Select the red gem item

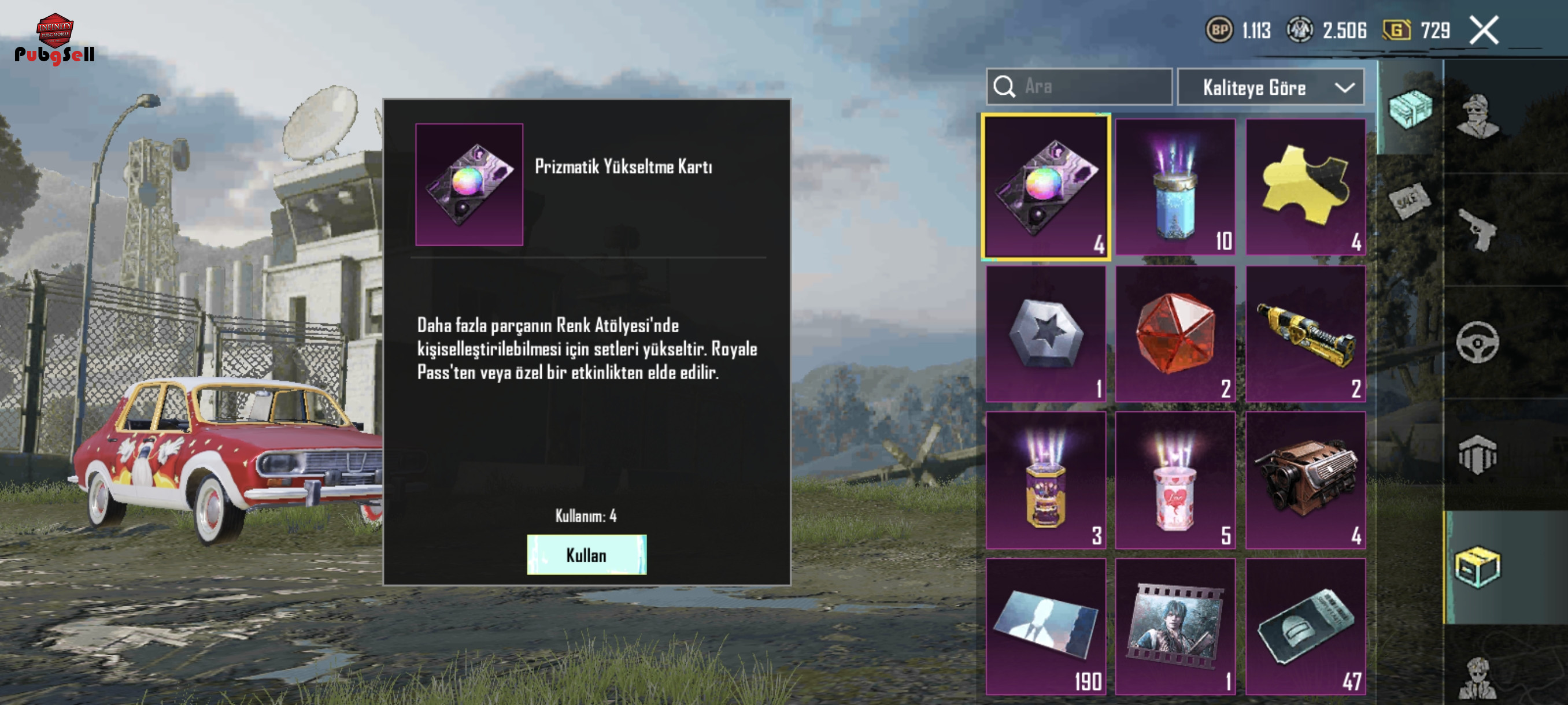tap(1175, 333)
